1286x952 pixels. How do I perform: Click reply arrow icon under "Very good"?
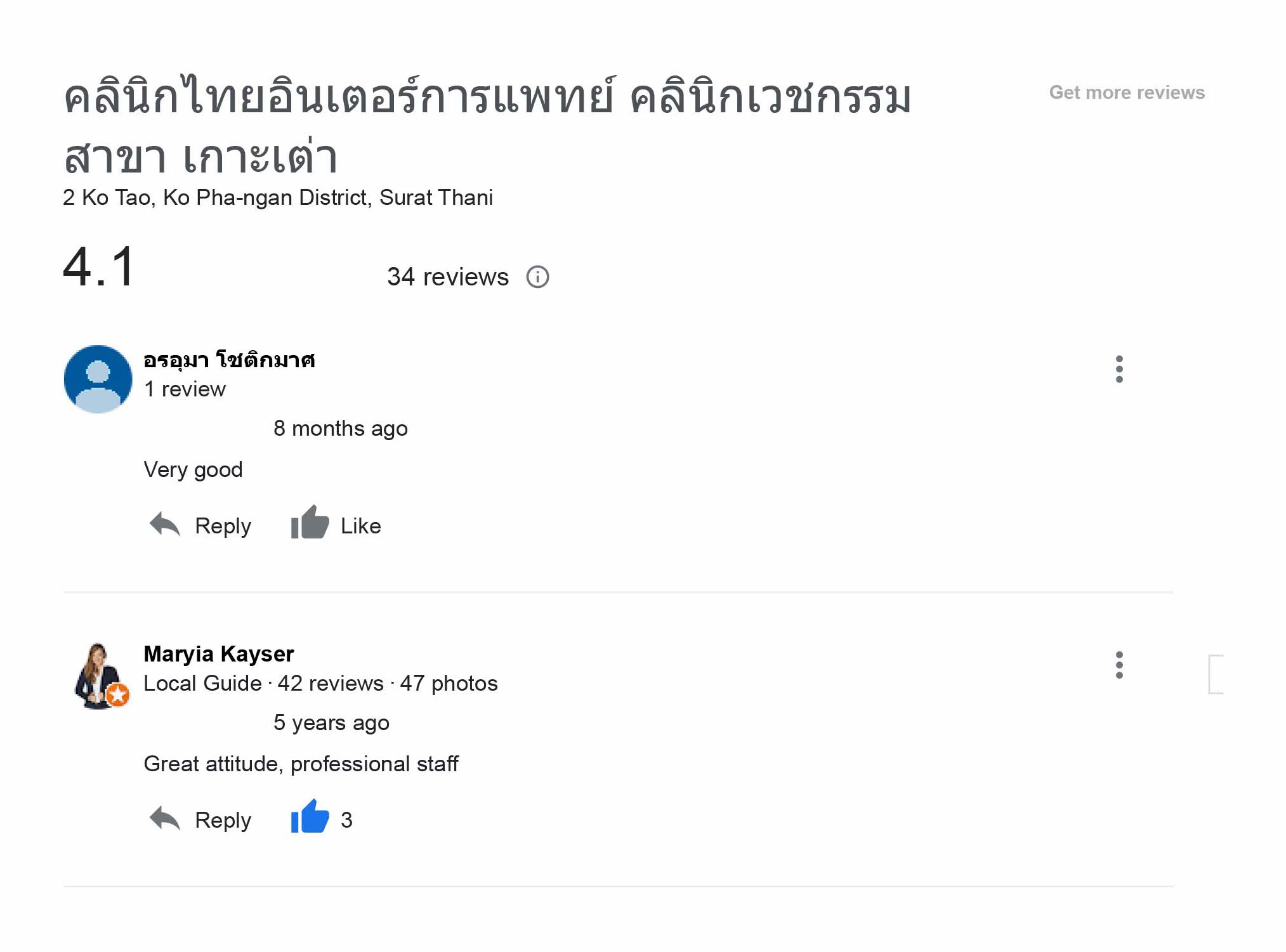[x=165, y=525]
